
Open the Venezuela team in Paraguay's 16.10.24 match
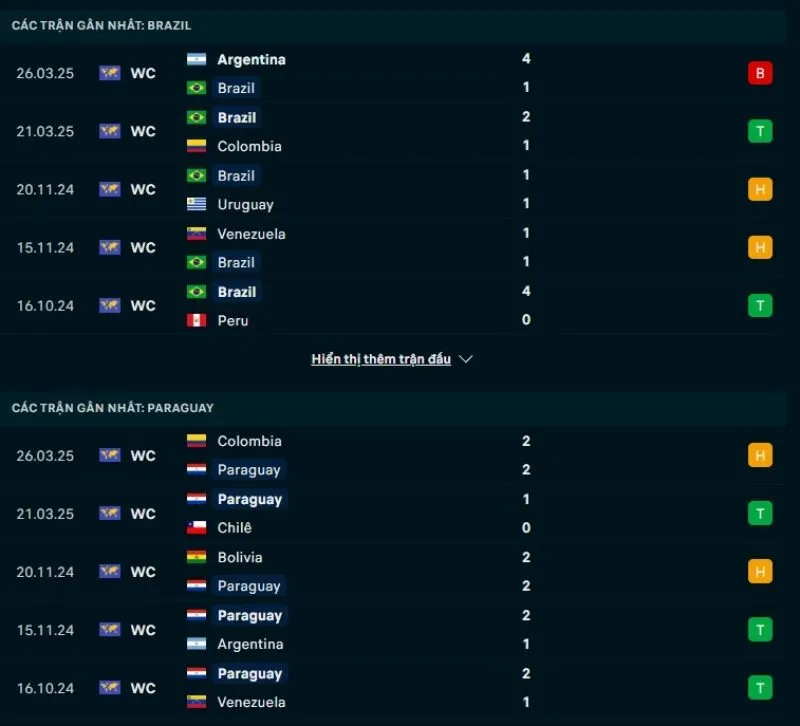pos(251,702)
